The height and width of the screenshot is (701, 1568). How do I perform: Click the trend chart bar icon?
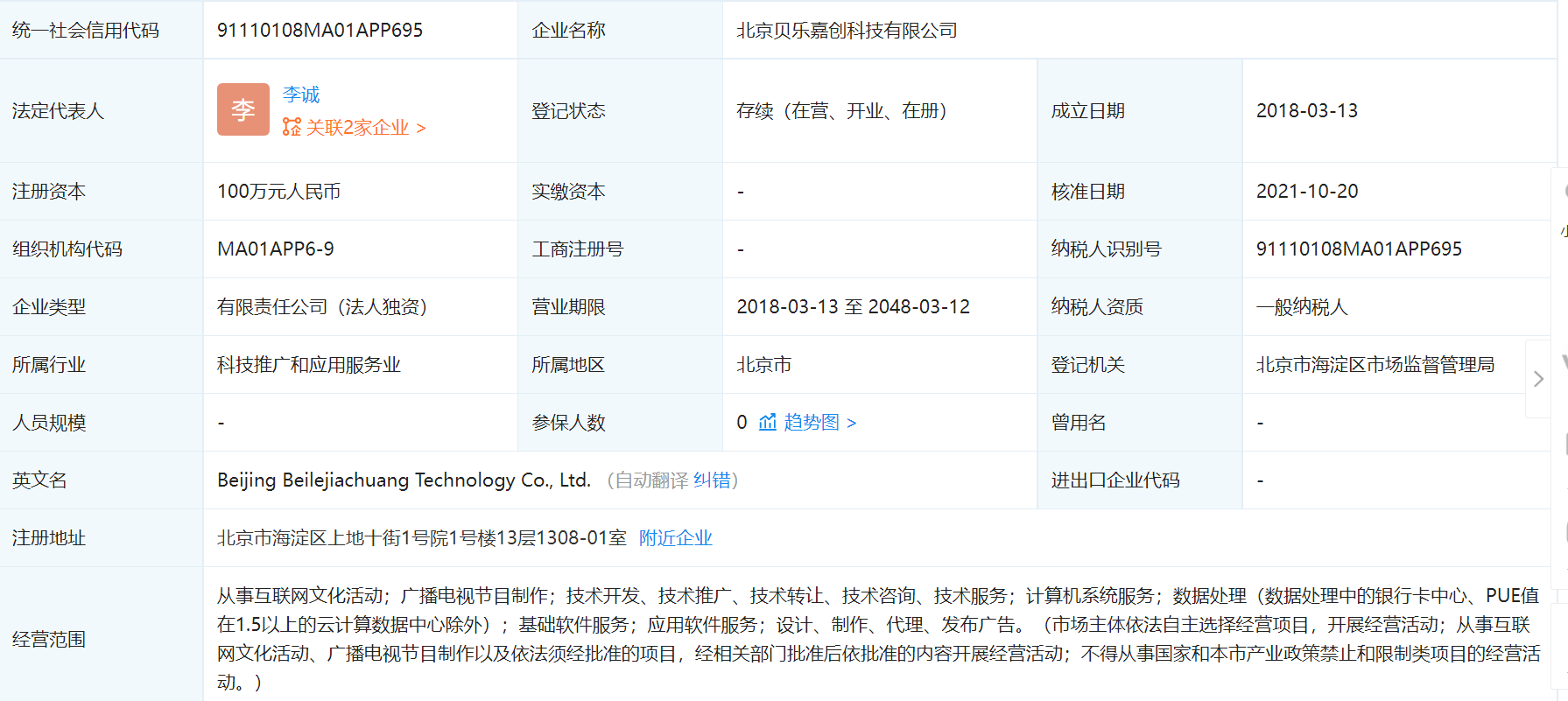tap(768, 423)
